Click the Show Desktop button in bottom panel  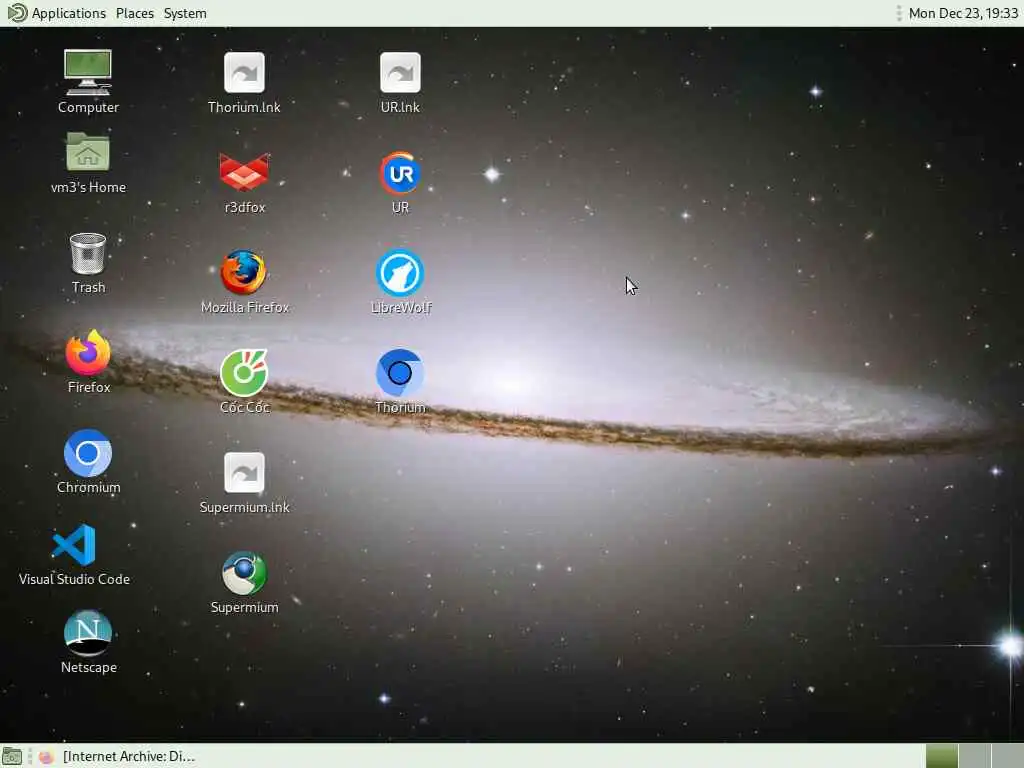tap(12, 756)
